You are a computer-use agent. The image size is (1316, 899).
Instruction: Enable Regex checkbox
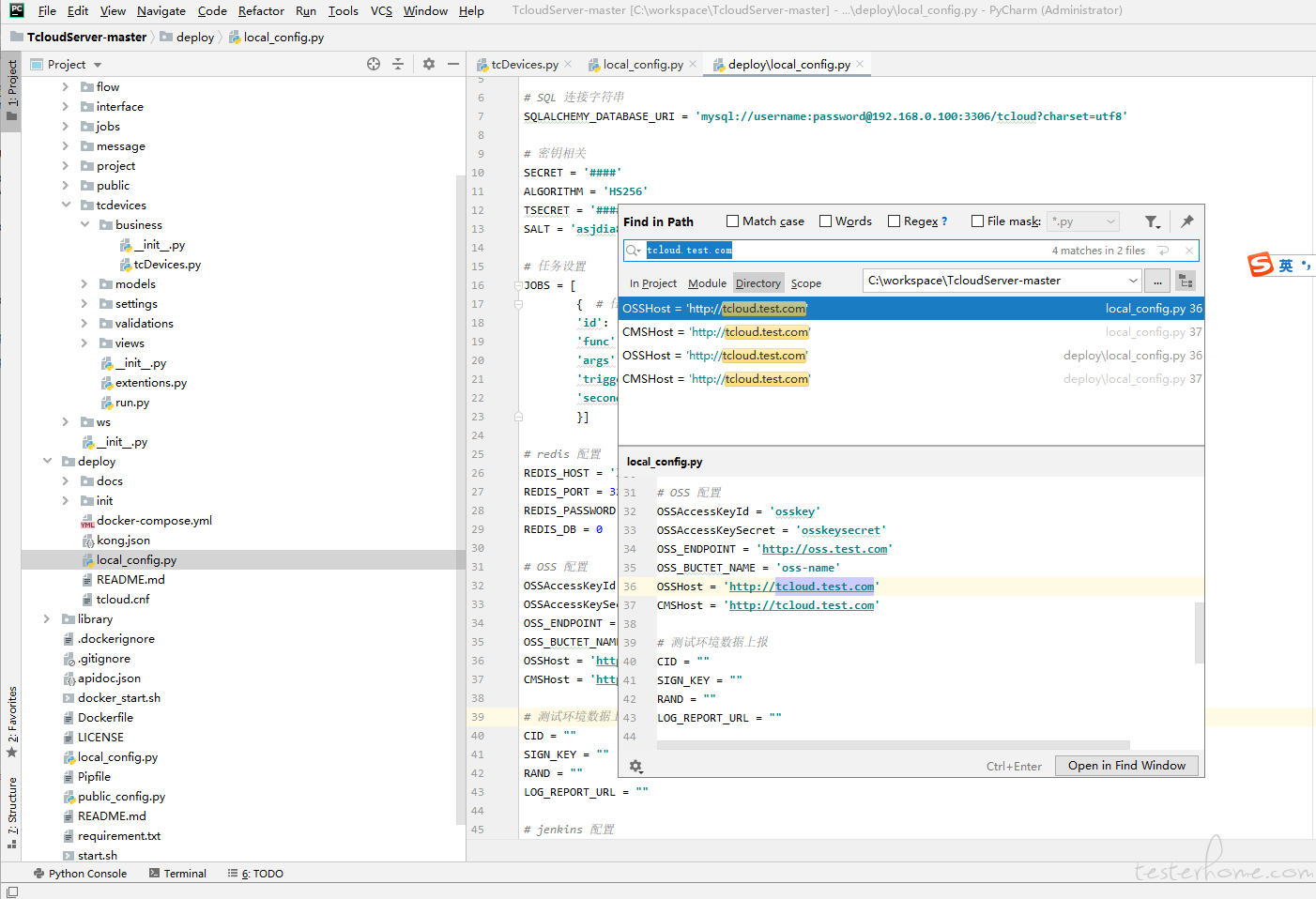(895, 221)
